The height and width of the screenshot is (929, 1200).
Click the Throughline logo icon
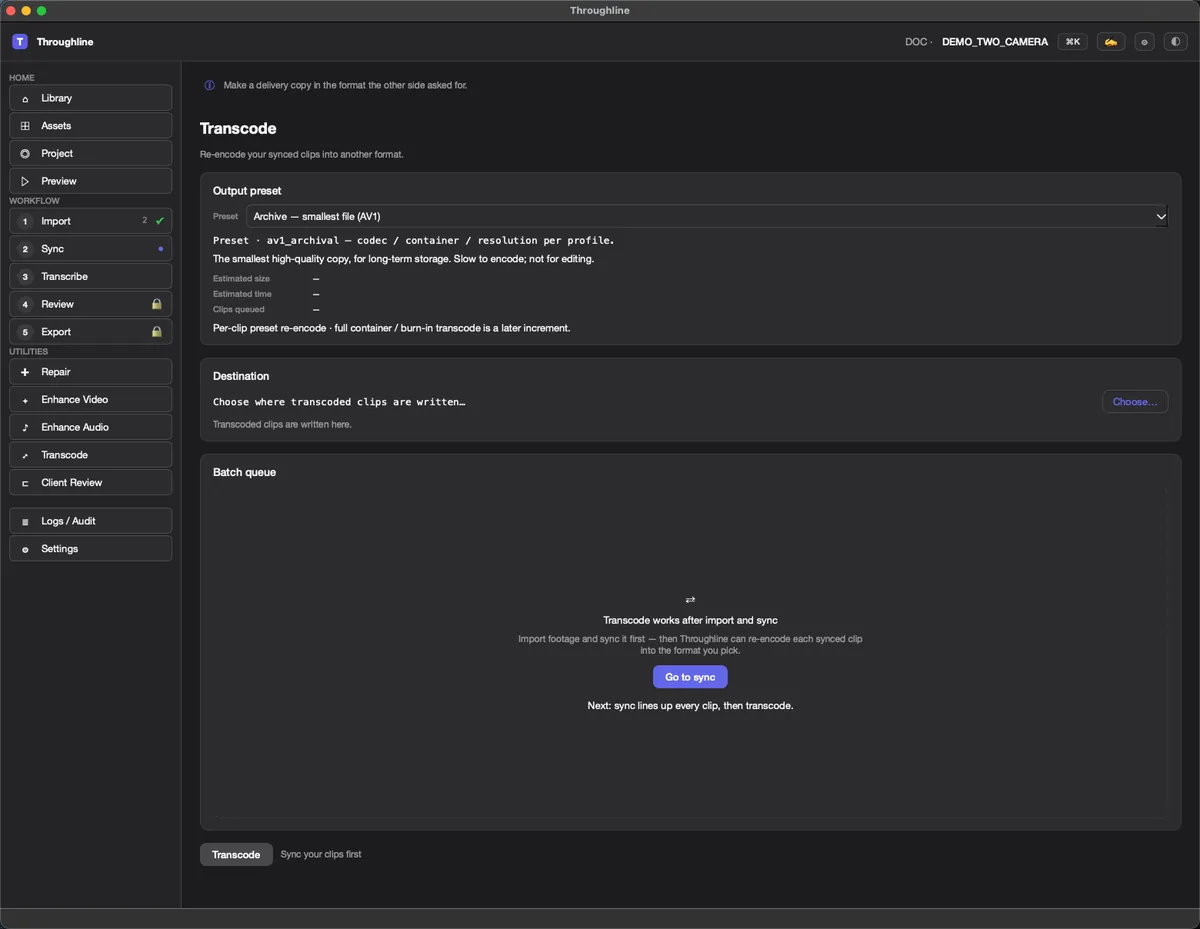(x=20, y=42)
